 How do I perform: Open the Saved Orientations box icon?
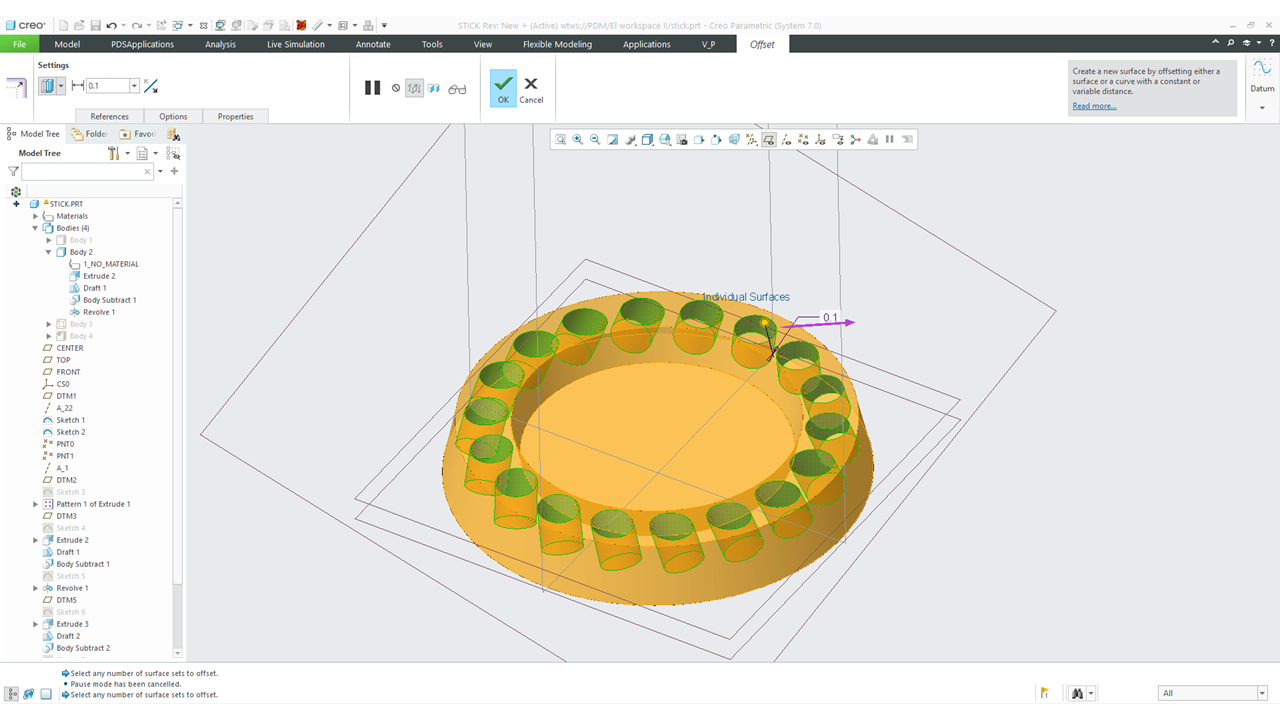click(x=664, y=140)
